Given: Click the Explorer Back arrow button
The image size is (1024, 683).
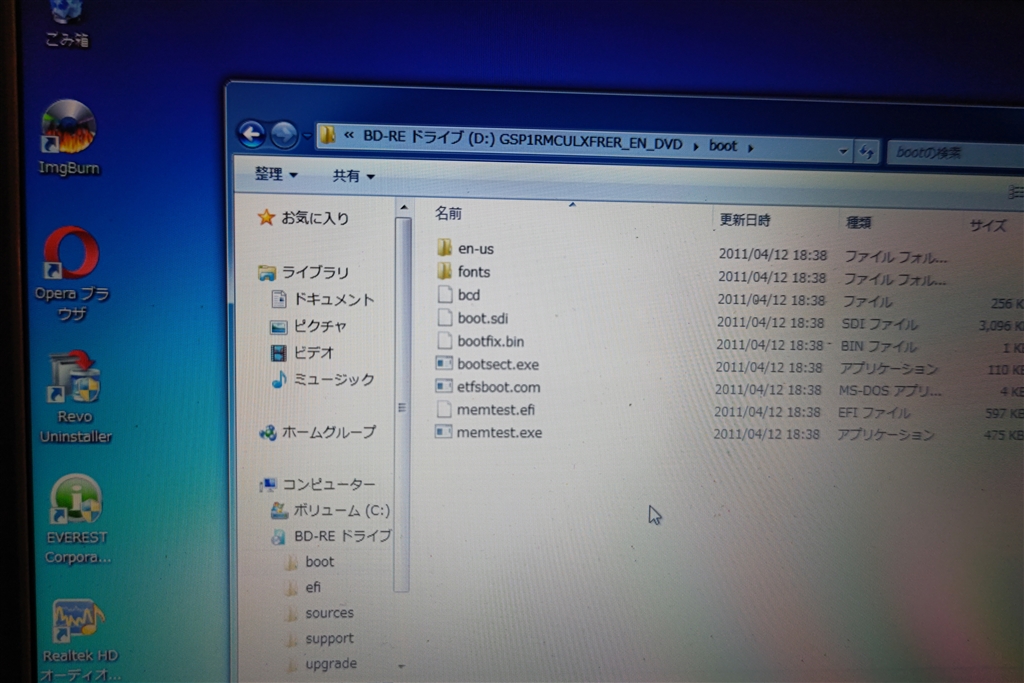Looking at the screenshot, I should pyautogui.click(x=251, y=134).
